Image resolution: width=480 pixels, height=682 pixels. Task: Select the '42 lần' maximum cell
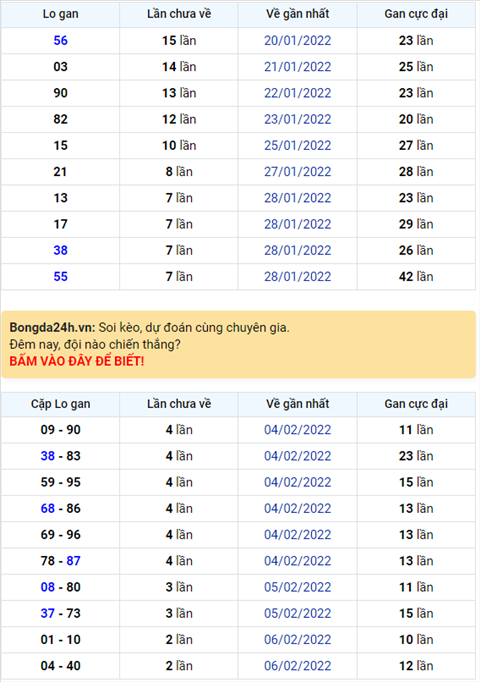416,276
